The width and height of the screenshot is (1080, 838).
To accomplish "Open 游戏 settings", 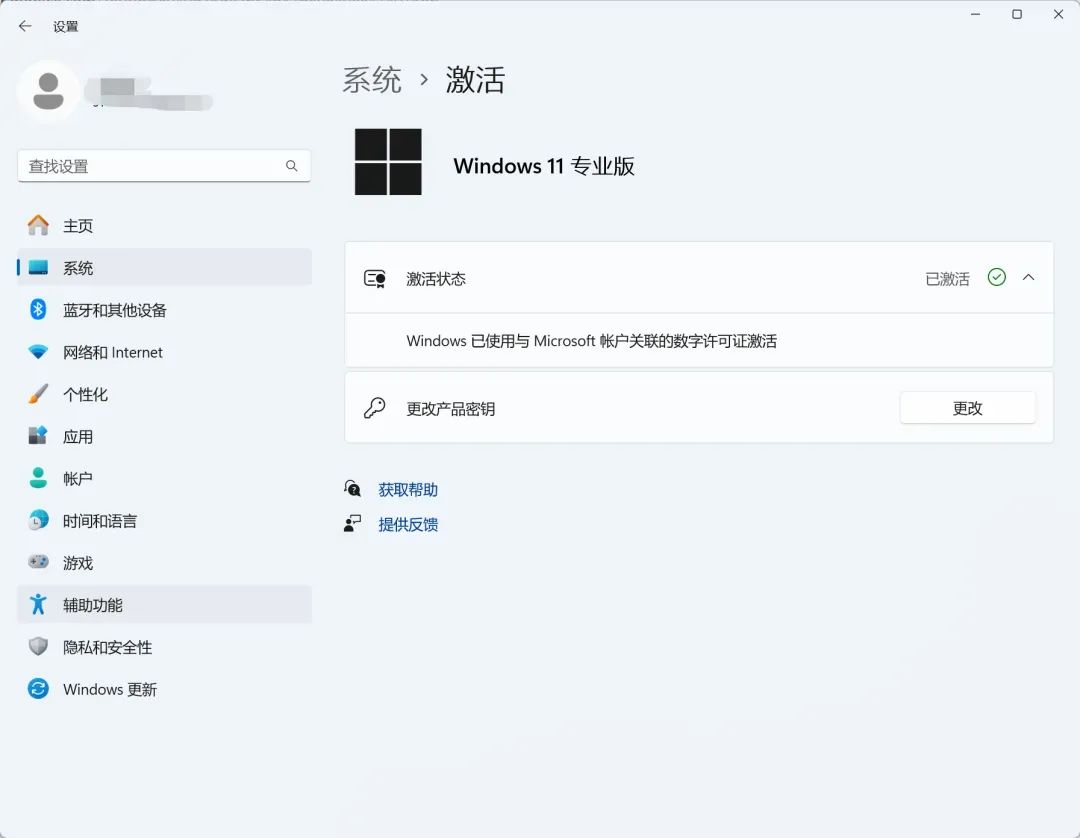I will [x=165, y=563].
